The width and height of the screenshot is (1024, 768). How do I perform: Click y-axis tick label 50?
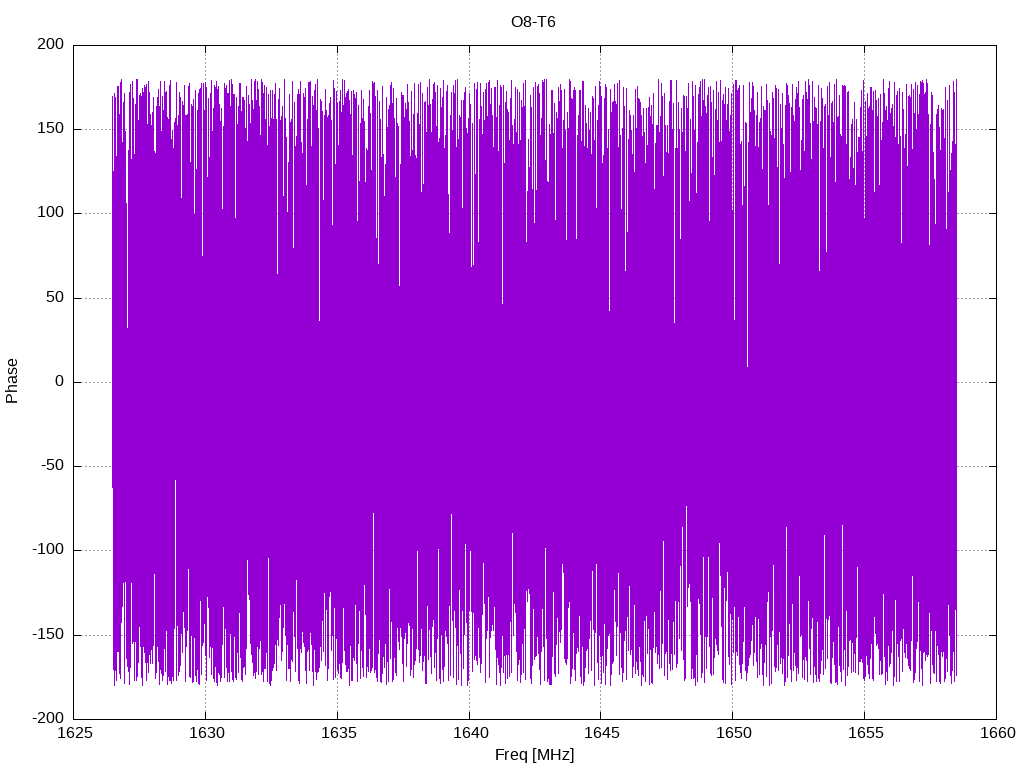[x=56, y=297]
